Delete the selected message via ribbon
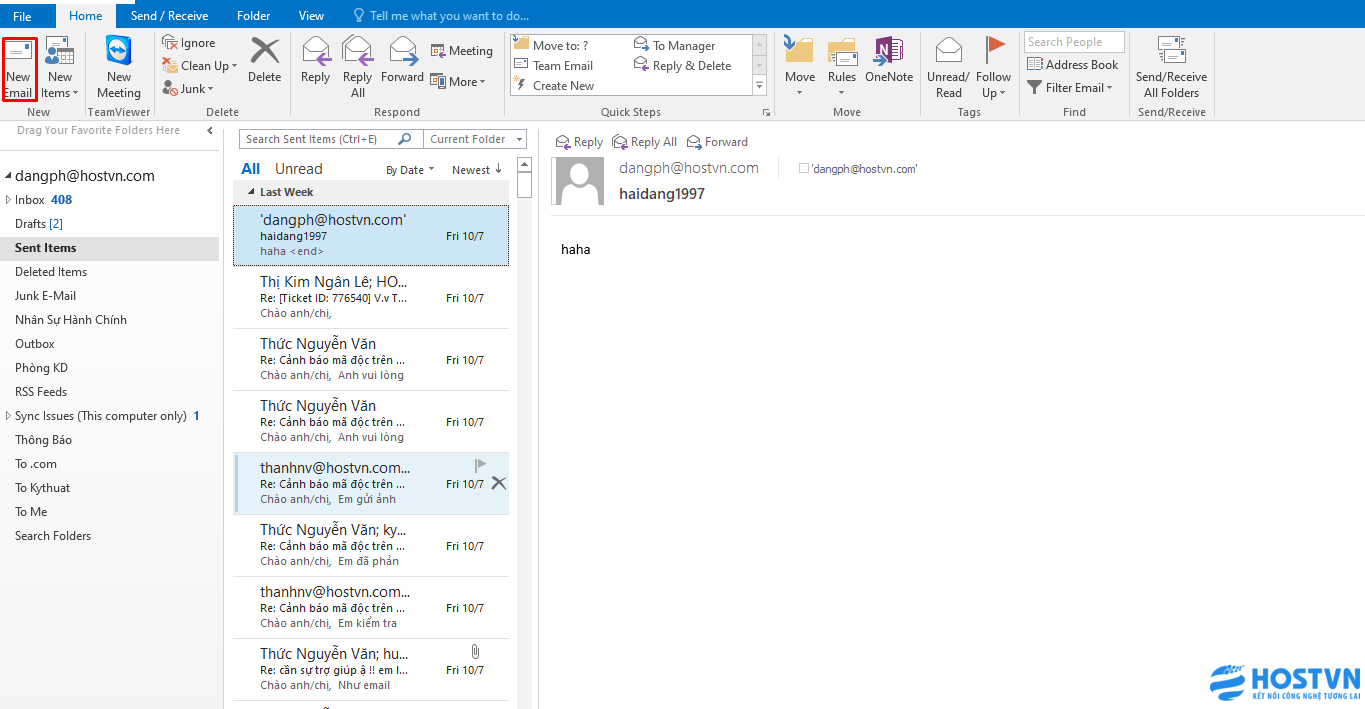 click(x=265, y=60)
